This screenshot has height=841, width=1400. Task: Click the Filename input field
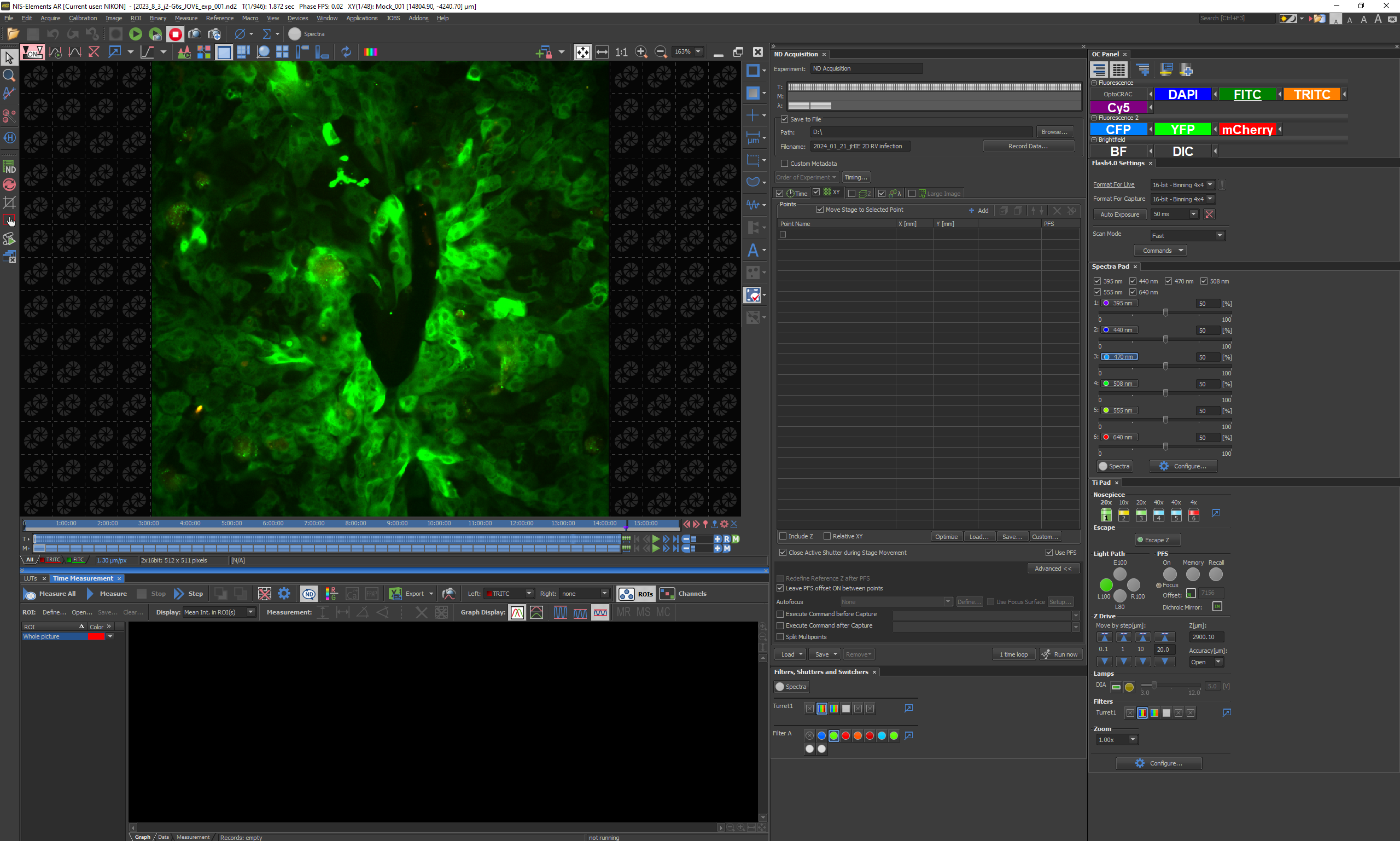[860, 146]
